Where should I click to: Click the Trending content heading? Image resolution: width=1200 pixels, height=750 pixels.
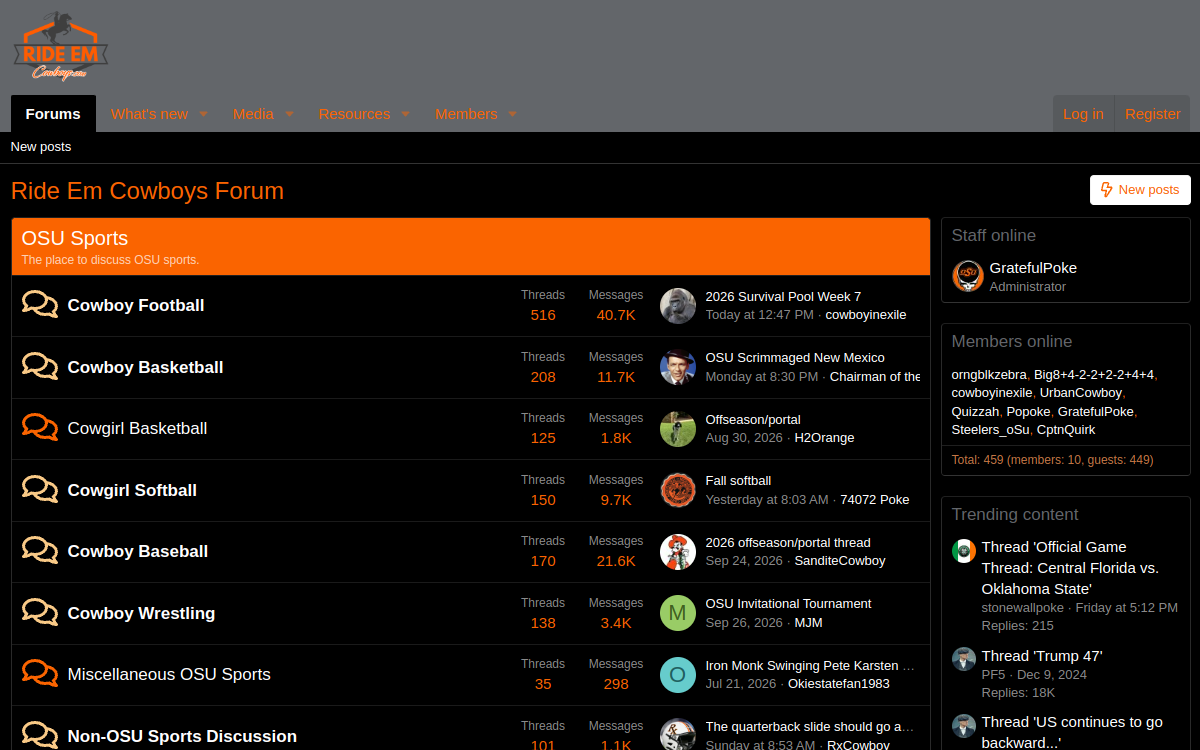click(1015, 514)
